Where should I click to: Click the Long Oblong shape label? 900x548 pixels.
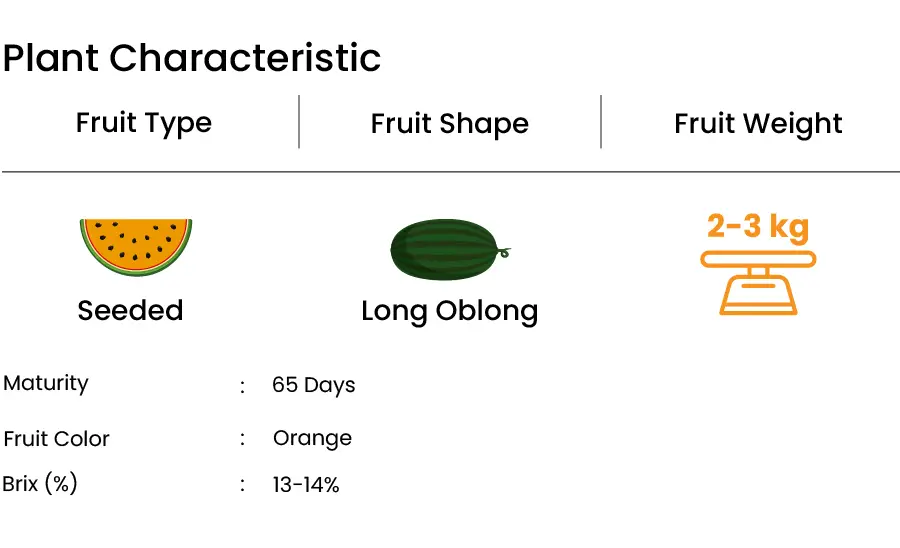click(x=449, y=312)
